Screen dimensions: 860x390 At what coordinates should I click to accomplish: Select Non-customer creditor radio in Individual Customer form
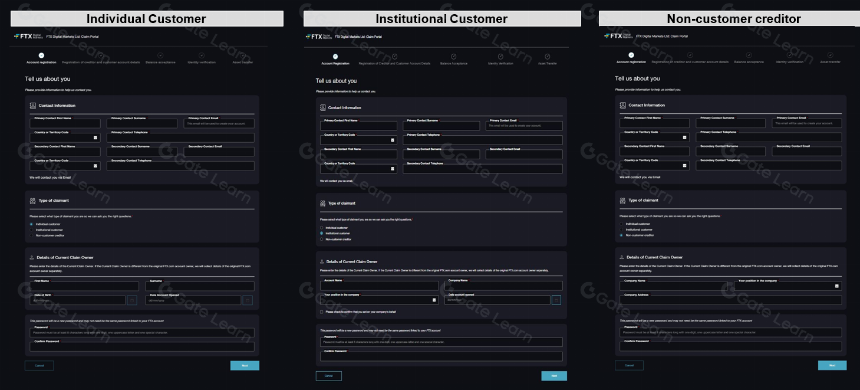(x=31, y=235)
